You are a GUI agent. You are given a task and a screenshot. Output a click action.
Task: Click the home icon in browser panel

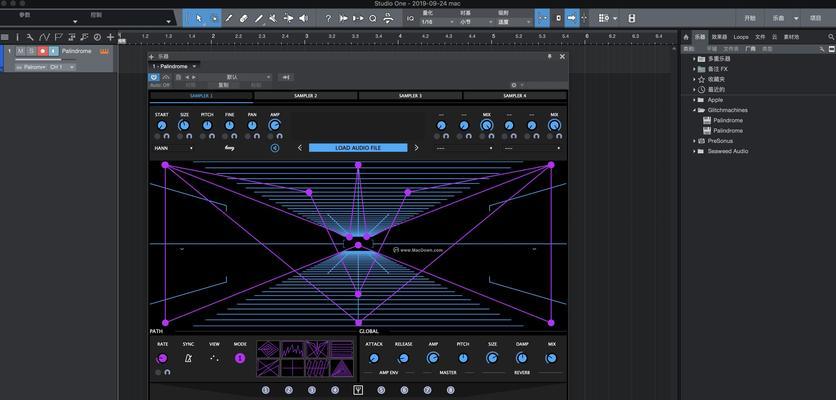[x=686, y=37]
